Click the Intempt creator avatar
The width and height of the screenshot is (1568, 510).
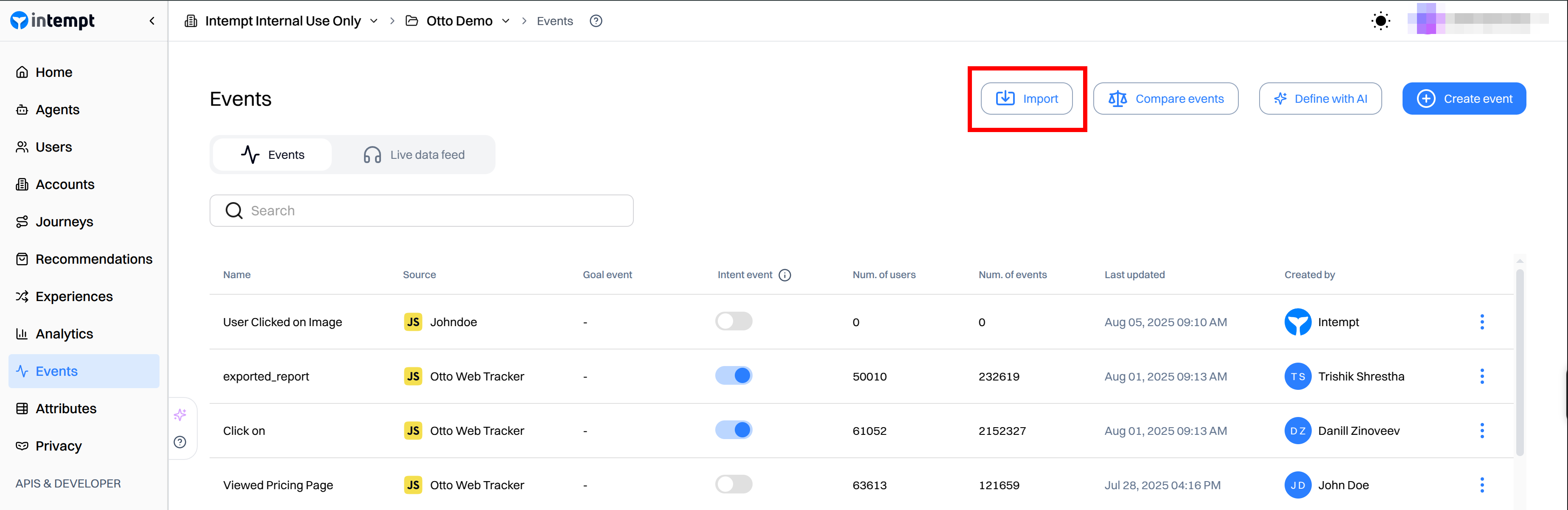(x=1297, y=322)
